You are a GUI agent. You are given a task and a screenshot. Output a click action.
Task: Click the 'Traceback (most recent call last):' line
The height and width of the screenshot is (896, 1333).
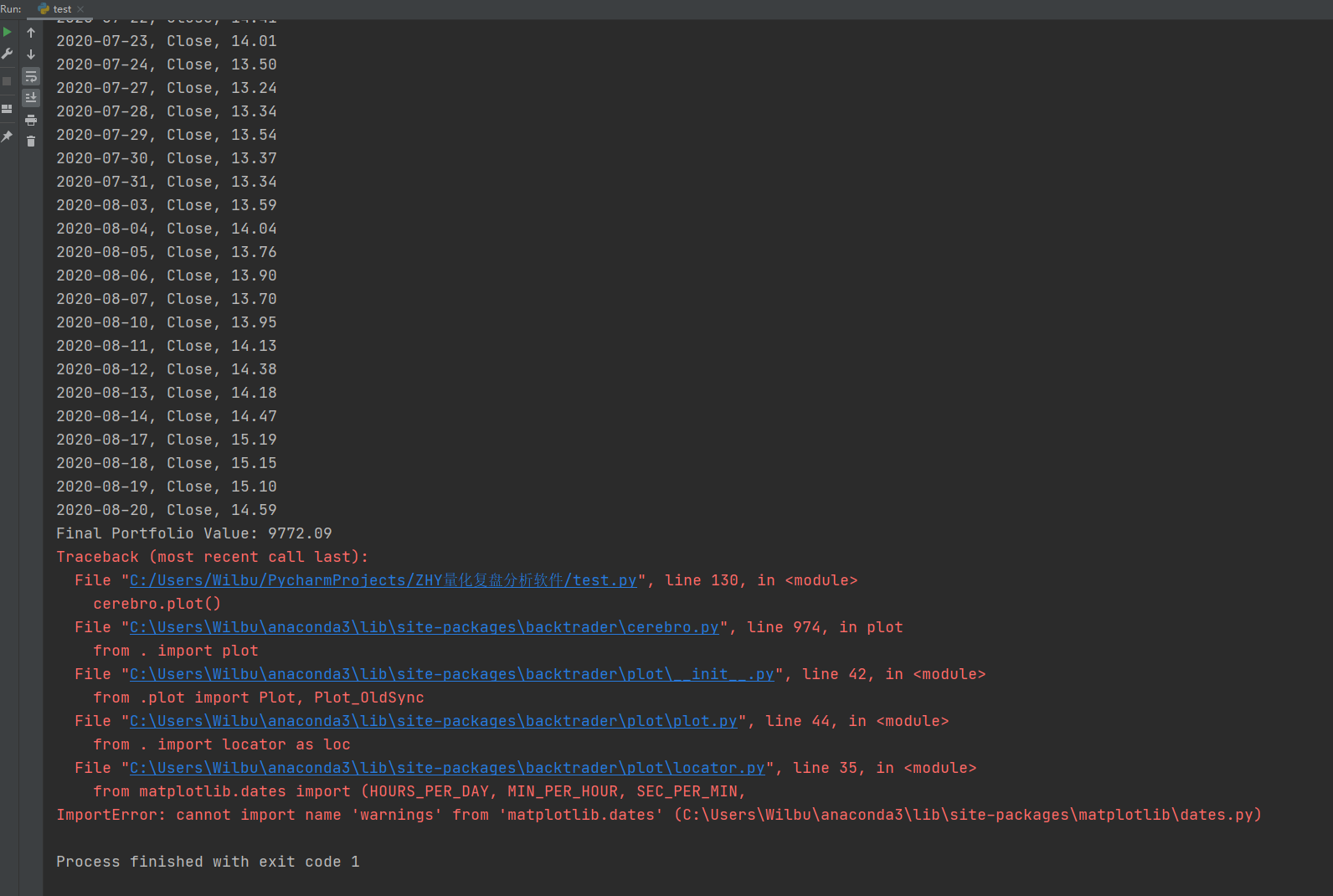tap(212, 557)
